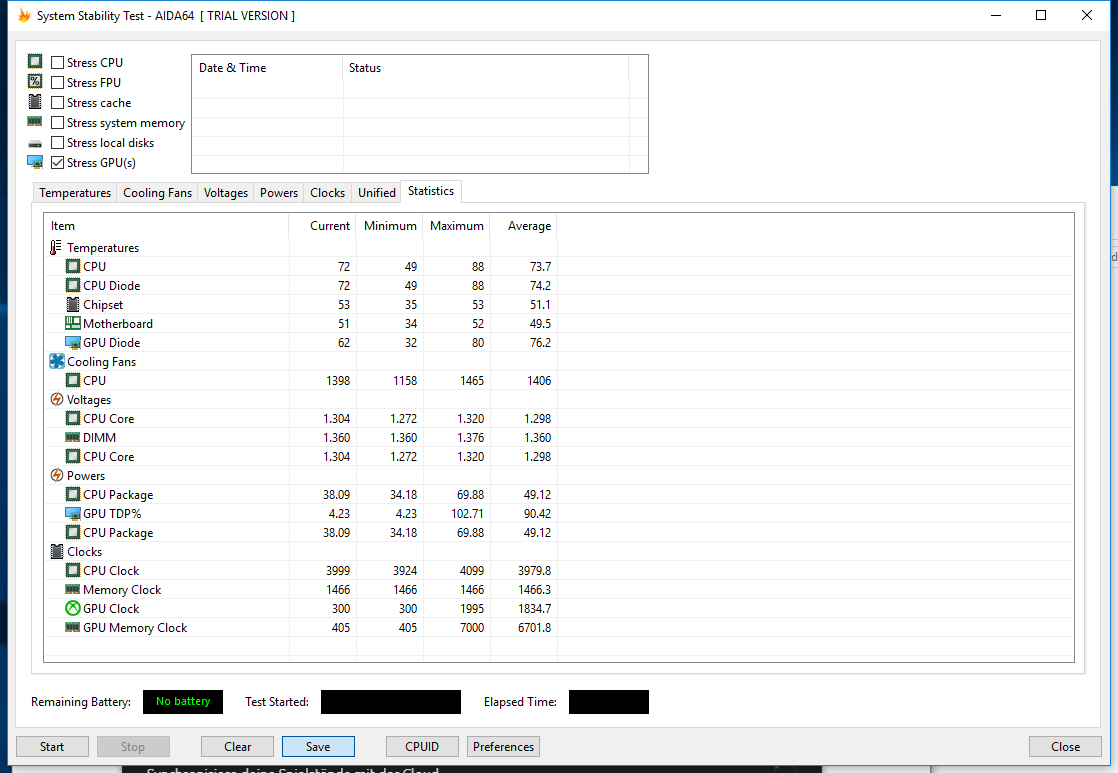Click the Close button at bottom right
This screenshot has height=773, width=1118.
point(1065,747)
